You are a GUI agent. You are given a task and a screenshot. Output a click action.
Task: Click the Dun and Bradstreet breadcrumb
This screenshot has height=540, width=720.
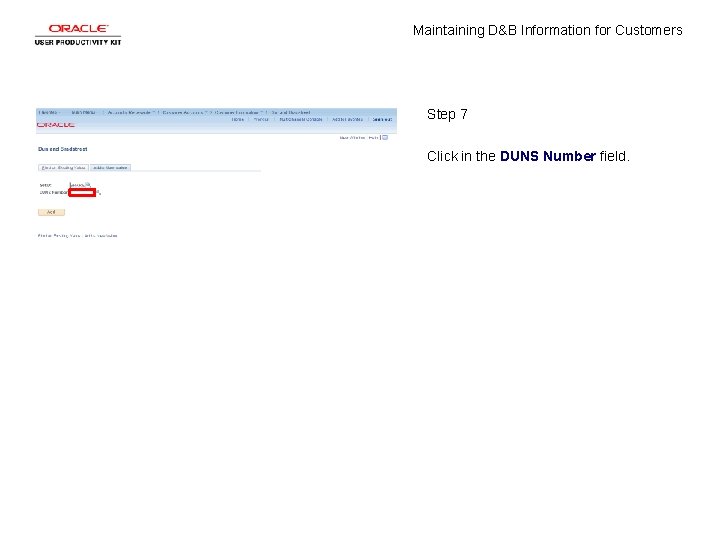click(x=291, y=112)
